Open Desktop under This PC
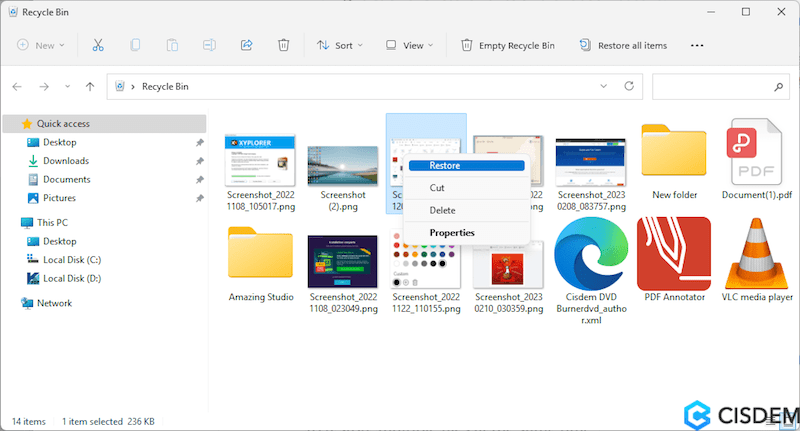The height and width of the screenshot is (431, 800). click(59, 241)
